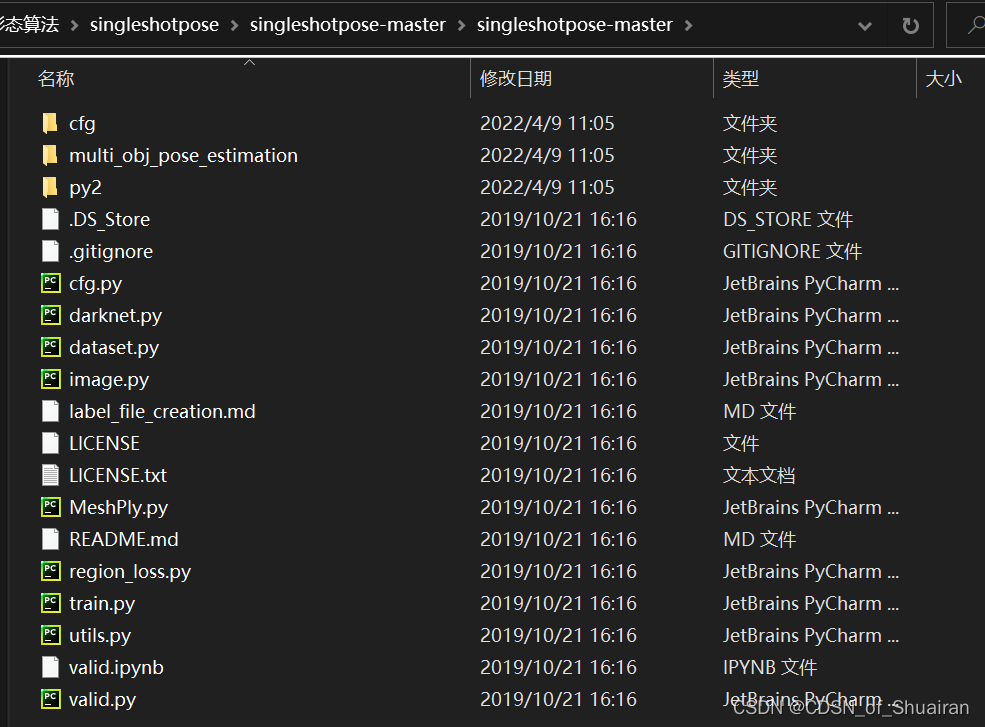Open the address bar dropdown arrow
Screen dimensions: 985x727
coord(864,24)
